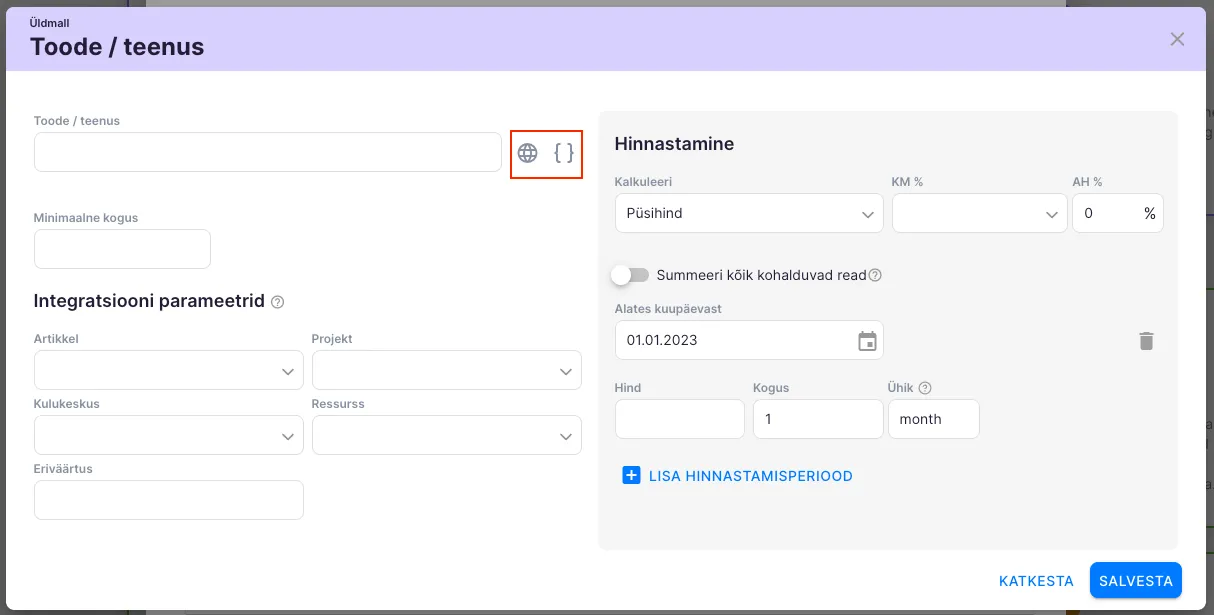Click help icon beside Summeeri kõik kohalduvad read
The image size is (1214, 615).
[x=875, y=275]
